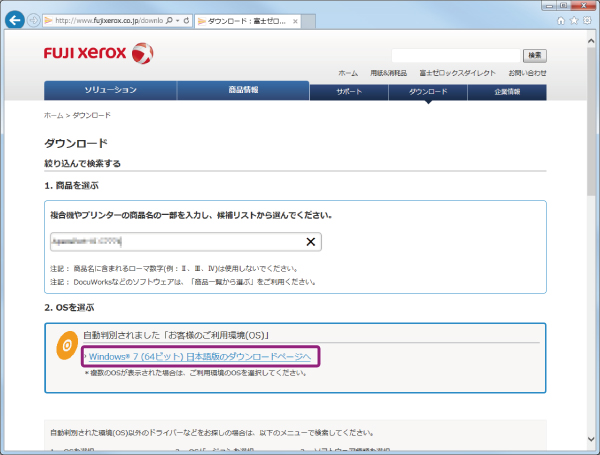The image size is (600, 455).
Task: Select the 企業情報 navigation tab
Action: tap(507, 92)
